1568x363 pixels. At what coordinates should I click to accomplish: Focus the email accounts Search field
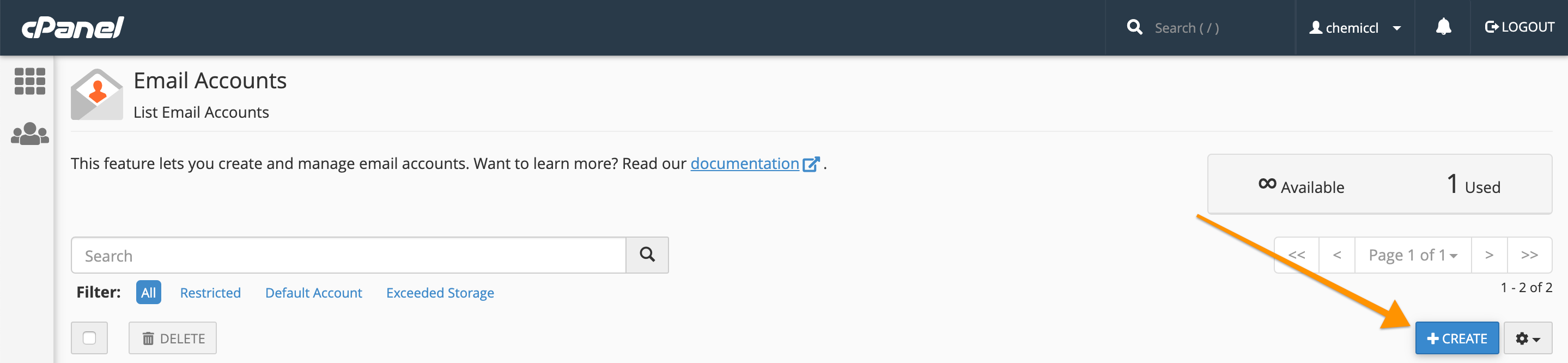(x=349, y=256)
